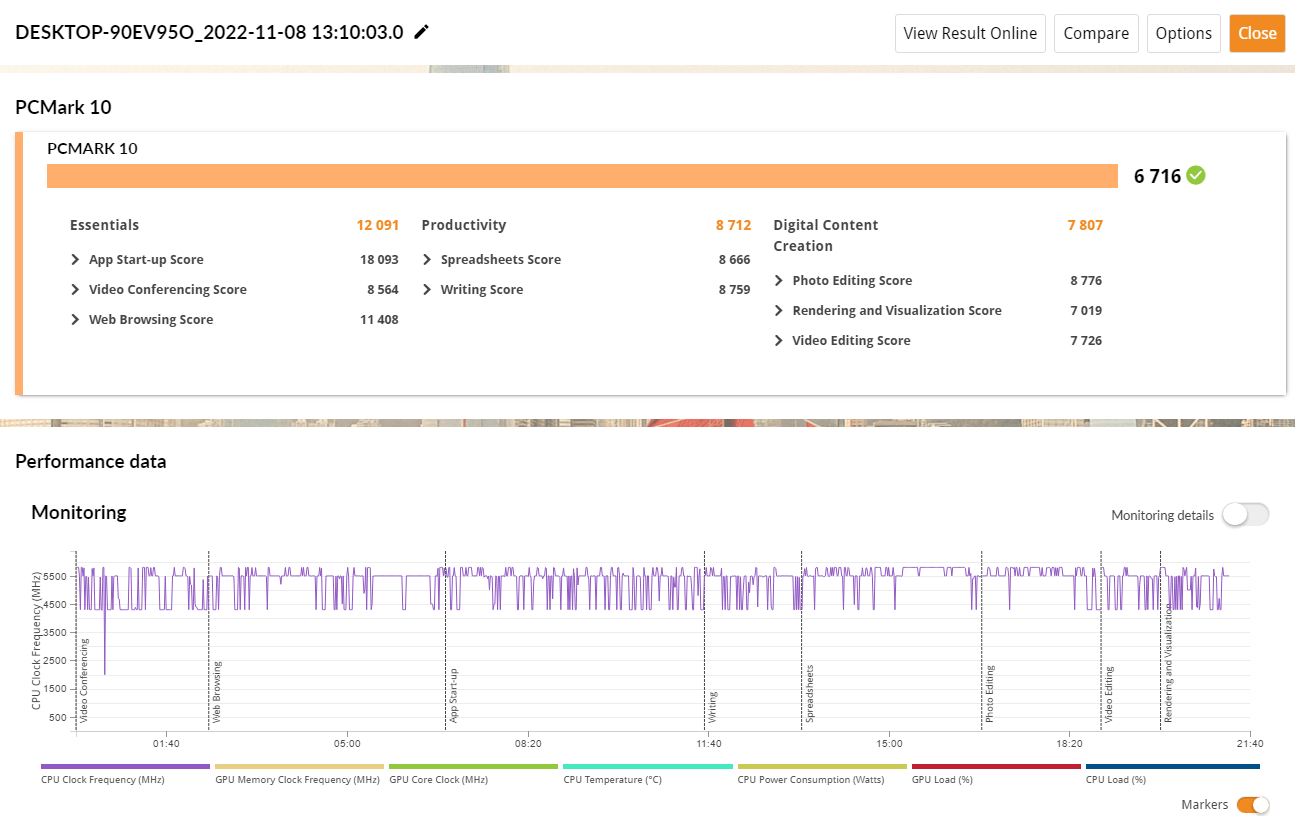Viewport: 1295px width, 834px height.
Task: Click the Writing value 8 759
Action: 734,290
